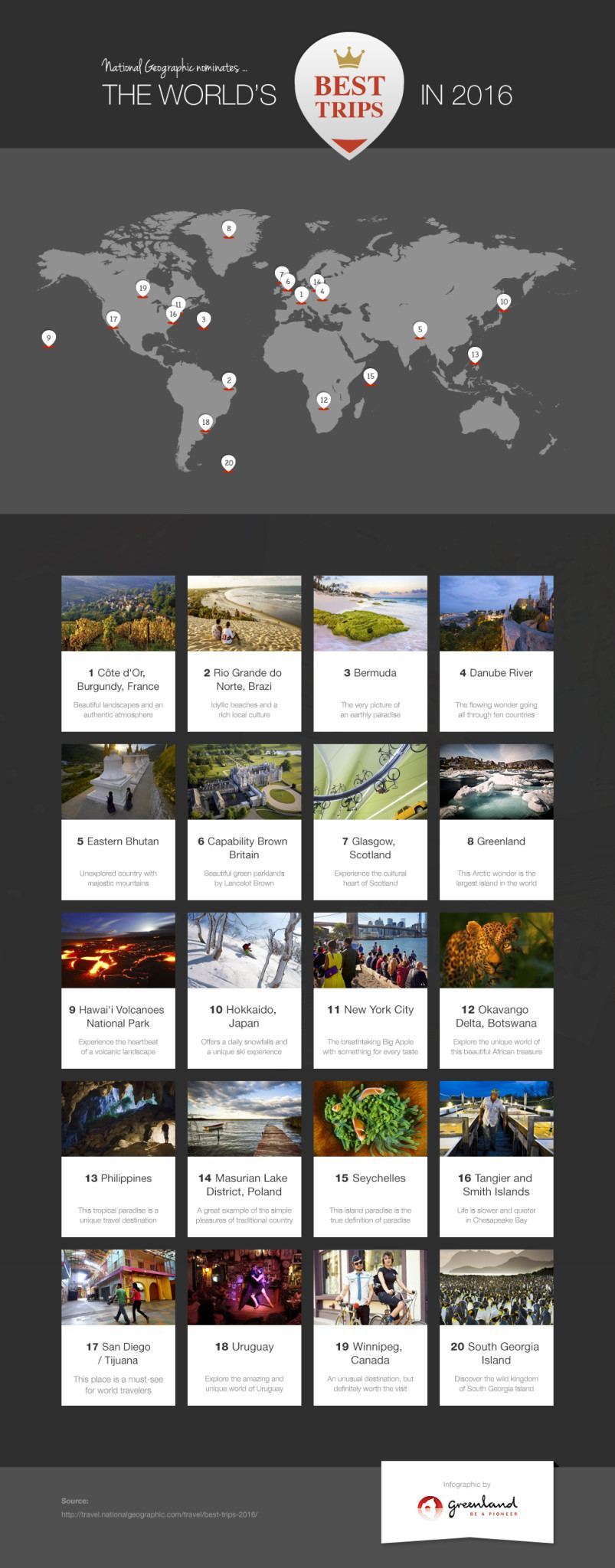Open the Eastern Bhutan photo
Screen dimensions: 615x1568
tap(118, 782)
